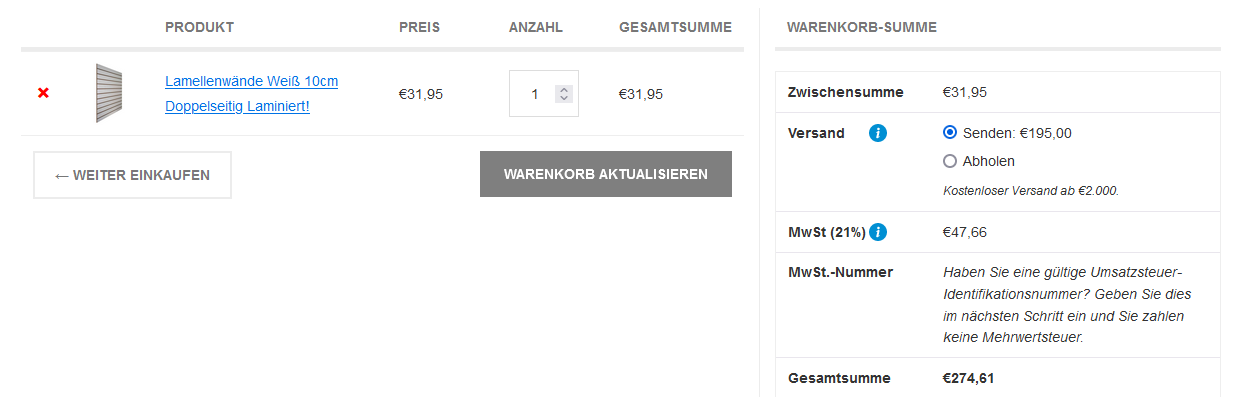Choose the Abholen pickup option

tap(950, 161)
